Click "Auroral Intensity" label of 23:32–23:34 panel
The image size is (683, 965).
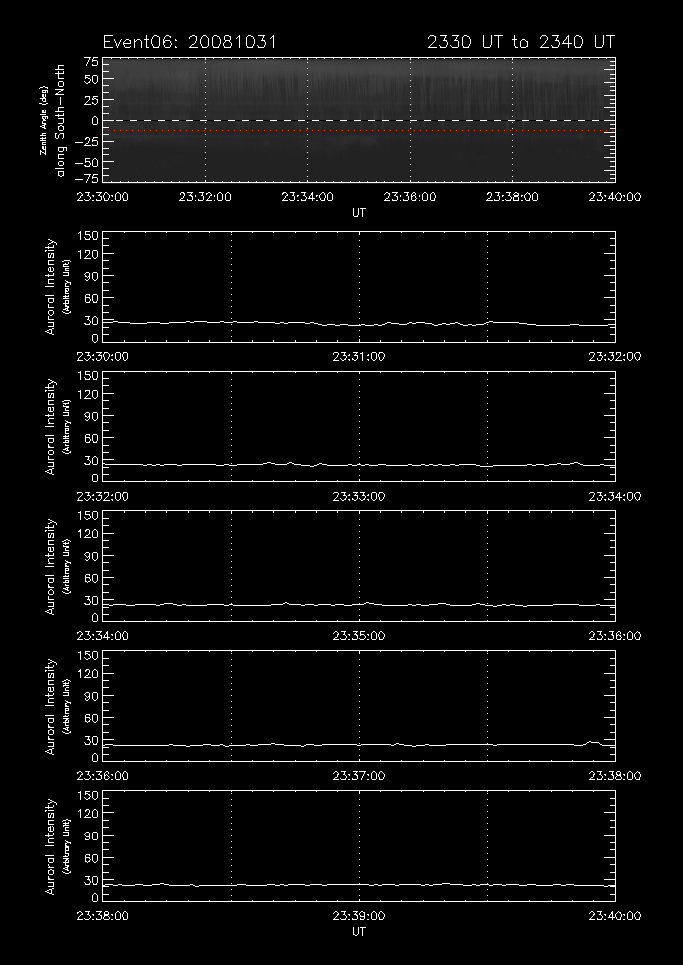tap(51, 426)
